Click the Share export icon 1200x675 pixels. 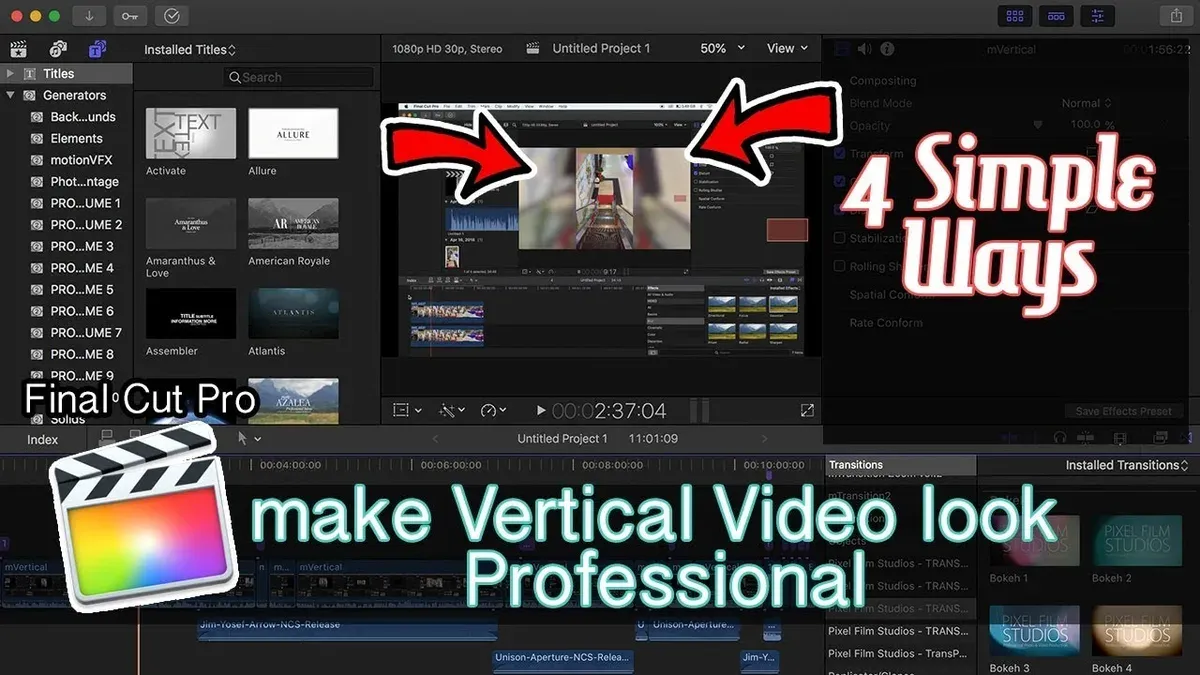click(1175, 16)
